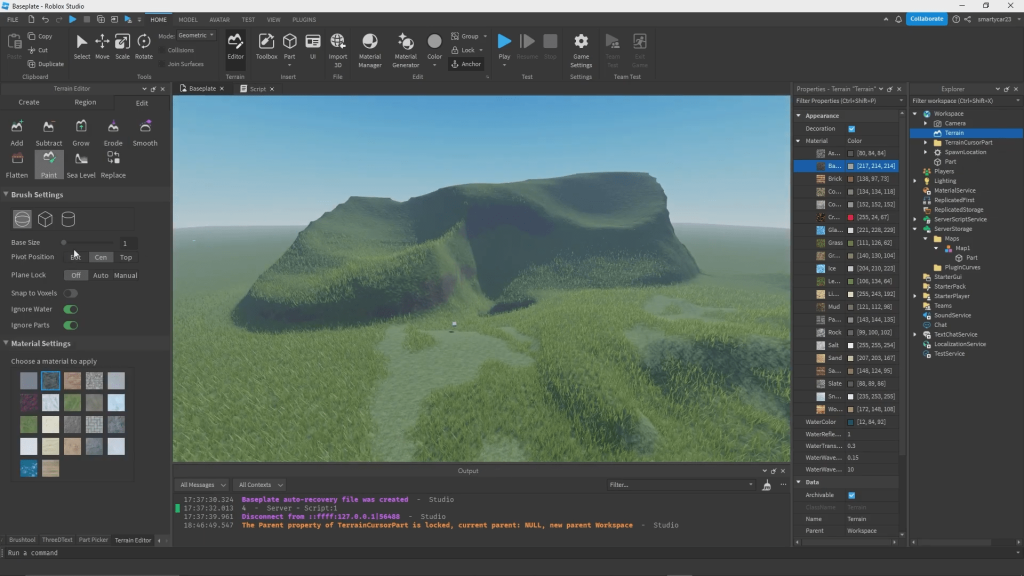The height and width of the screenshot is (576, 1024).
Task: Toggle Join Surfaces option
Action: (181, 64)
